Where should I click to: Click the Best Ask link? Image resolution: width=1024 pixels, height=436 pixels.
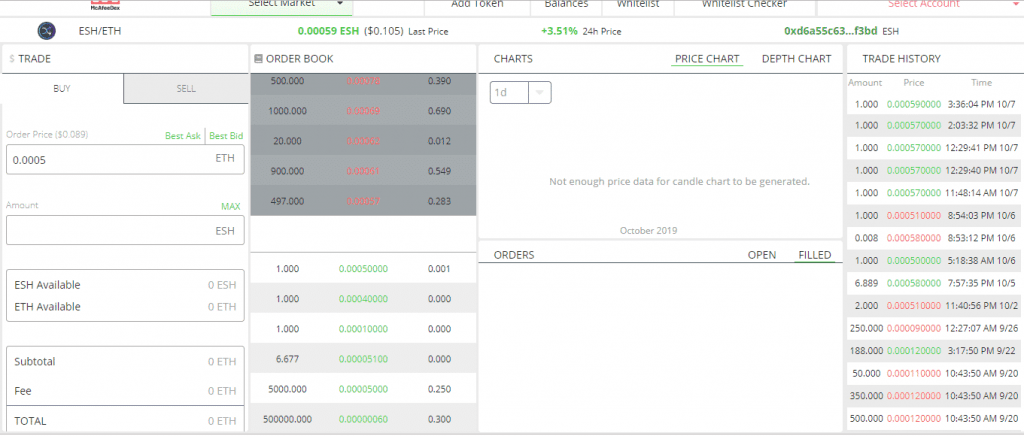(x=182, y=135)
